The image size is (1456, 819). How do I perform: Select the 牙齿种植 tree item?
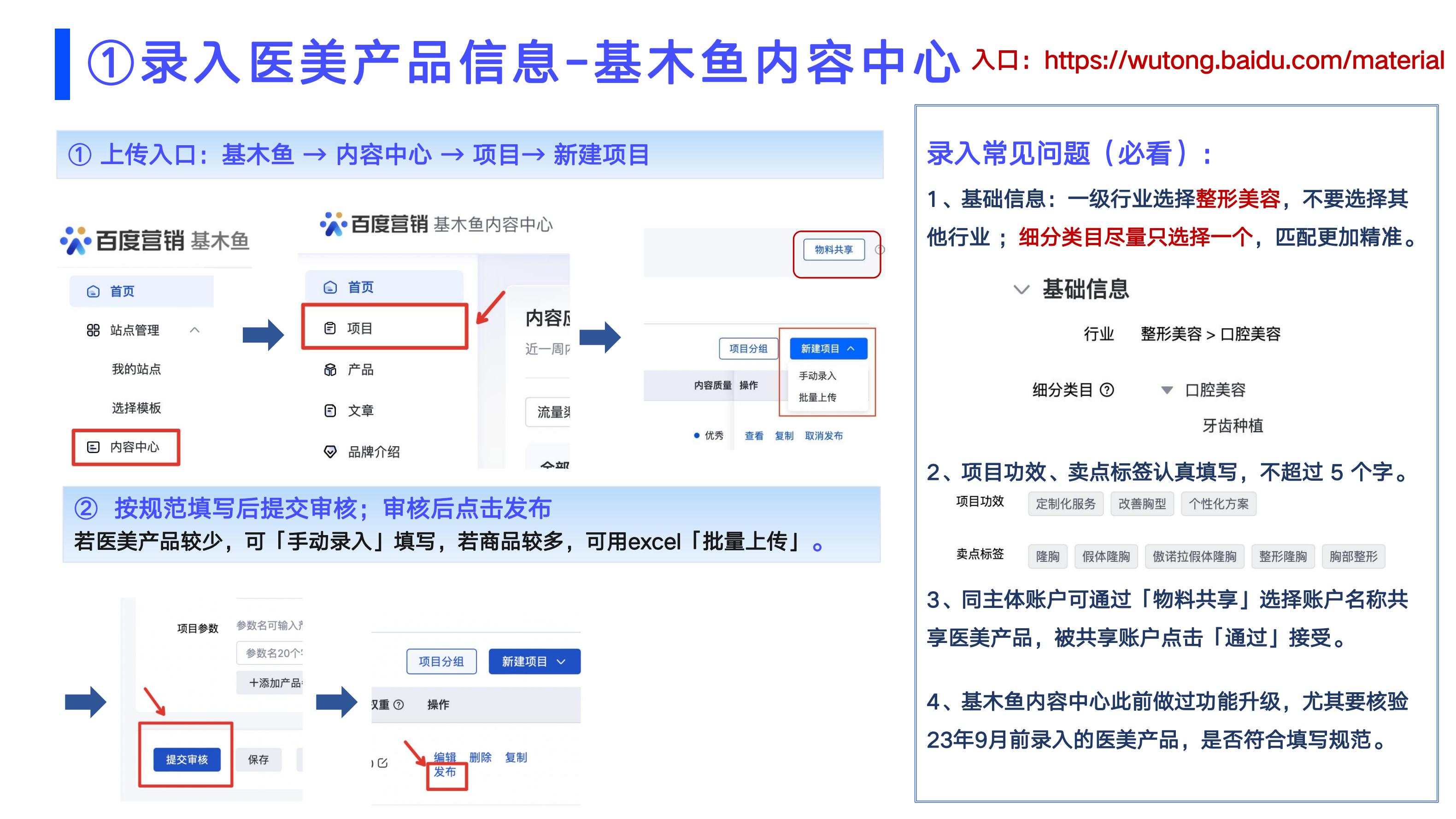(x=1232, y=425)
